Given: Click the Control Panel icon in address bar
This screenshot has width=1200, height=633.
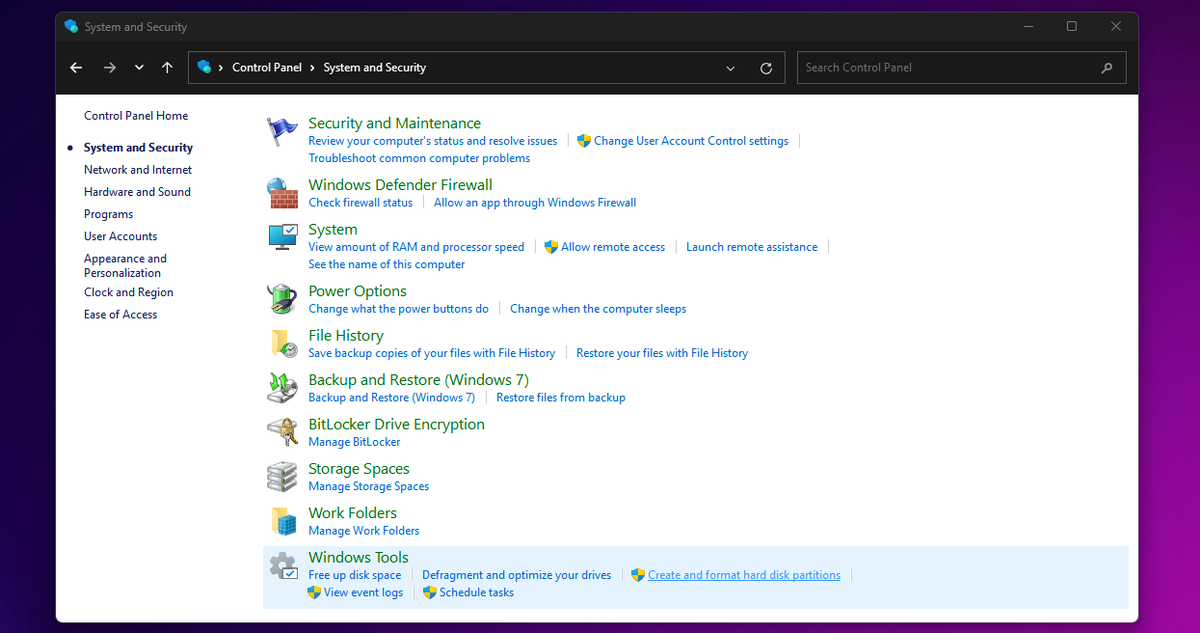Looking at the screenshot, I should (x=205, y=67).
